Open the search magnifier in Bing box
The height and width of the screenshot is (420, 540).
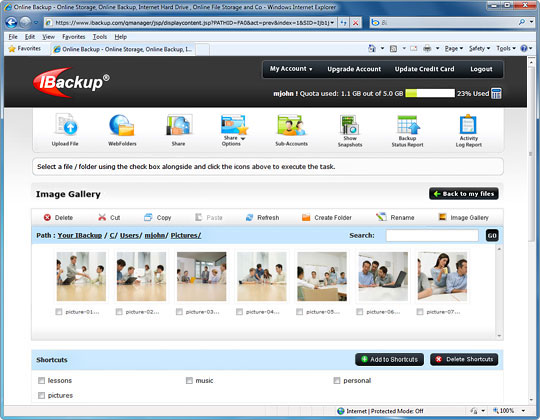pos(522,22)
